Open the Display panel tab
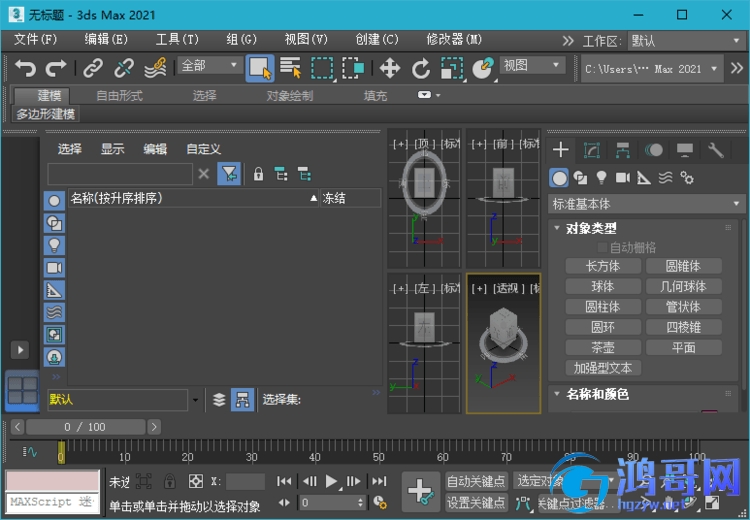 point(685,150)
